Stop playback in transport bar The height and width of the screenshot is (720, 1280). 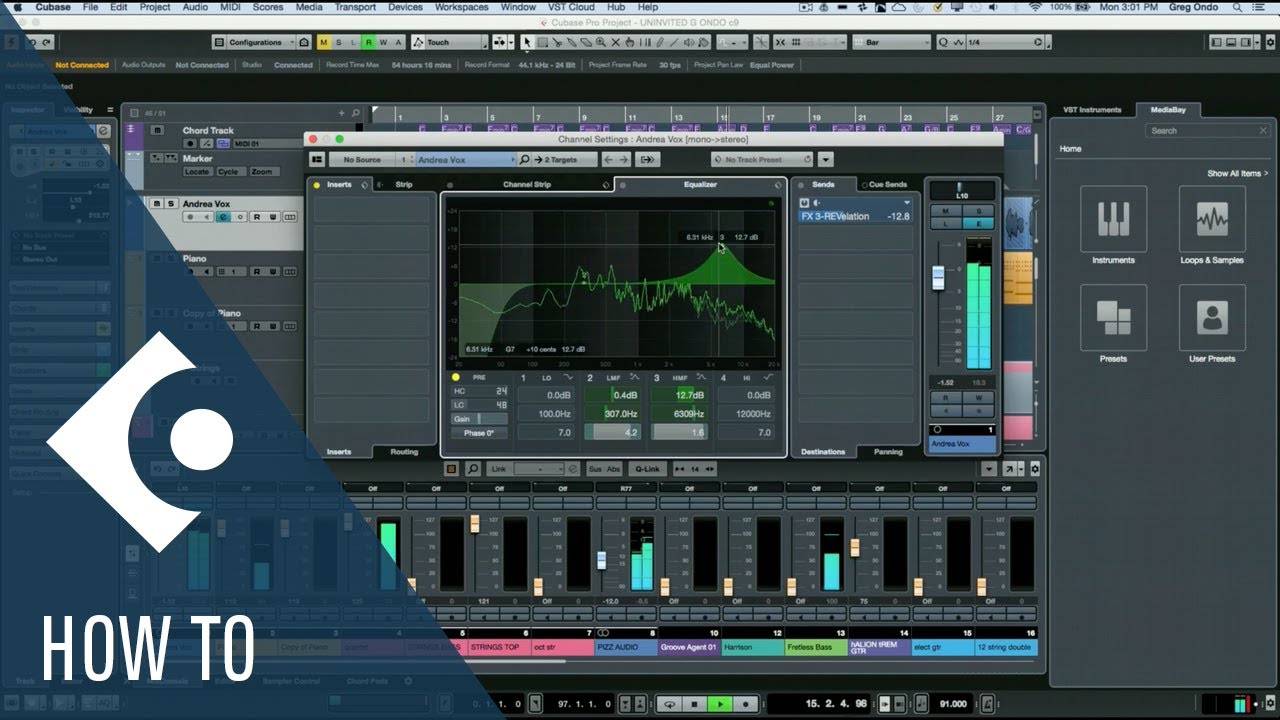coord(696,704)
